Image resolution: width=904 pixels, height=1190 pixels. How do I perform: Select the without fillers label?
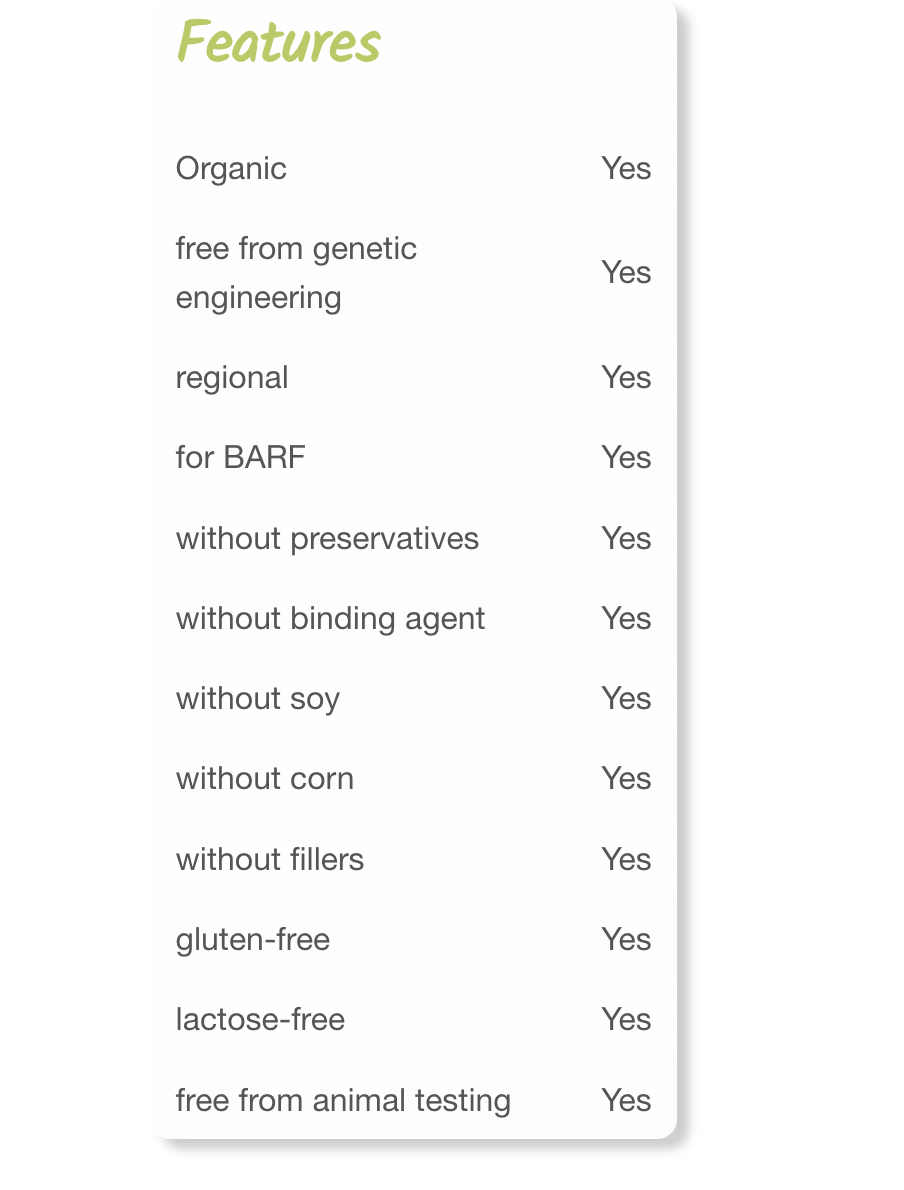pyautogui.click(x=270, y=860)
